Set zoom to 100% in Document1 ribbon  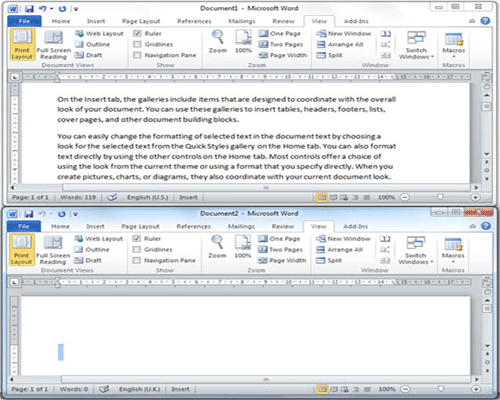click(243, 42)
